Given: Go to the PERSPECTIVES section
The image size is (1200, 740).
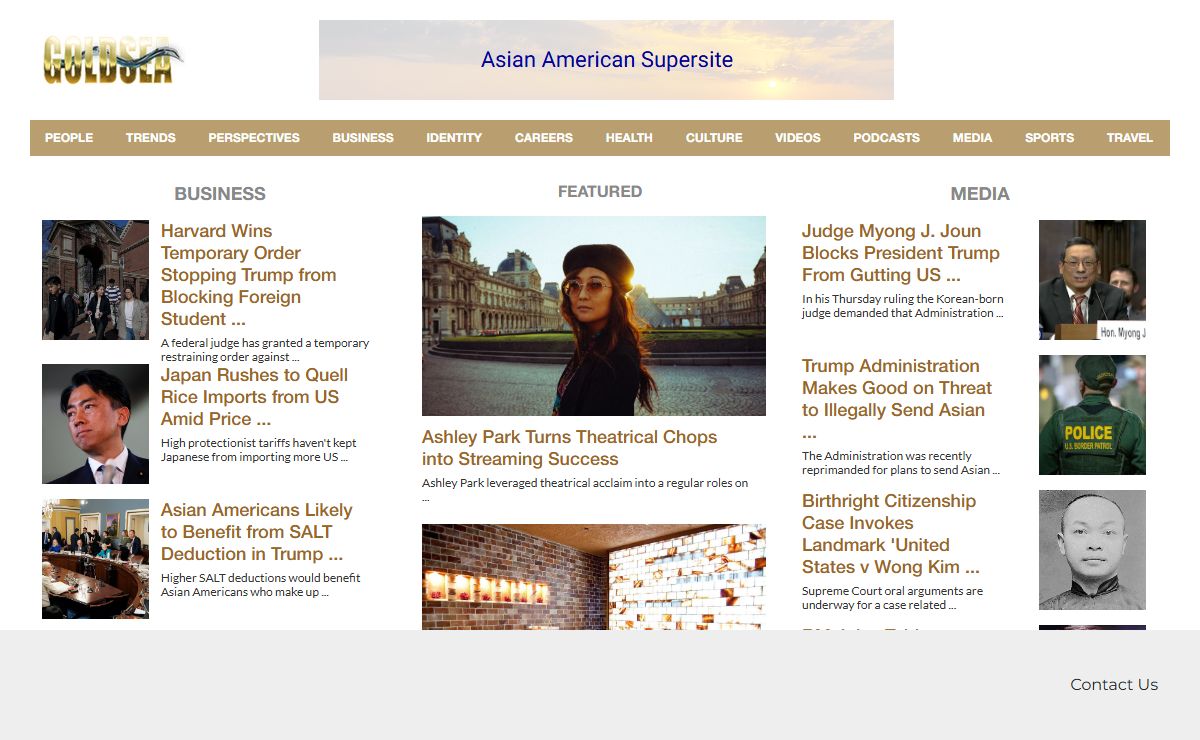Looking at the screenshot, I should (x=254, y=138).
